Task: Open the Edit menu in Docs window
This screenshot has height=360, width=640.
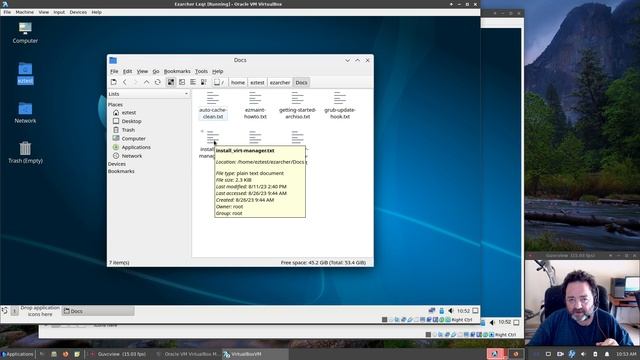Action: click(x=127, y=71)
